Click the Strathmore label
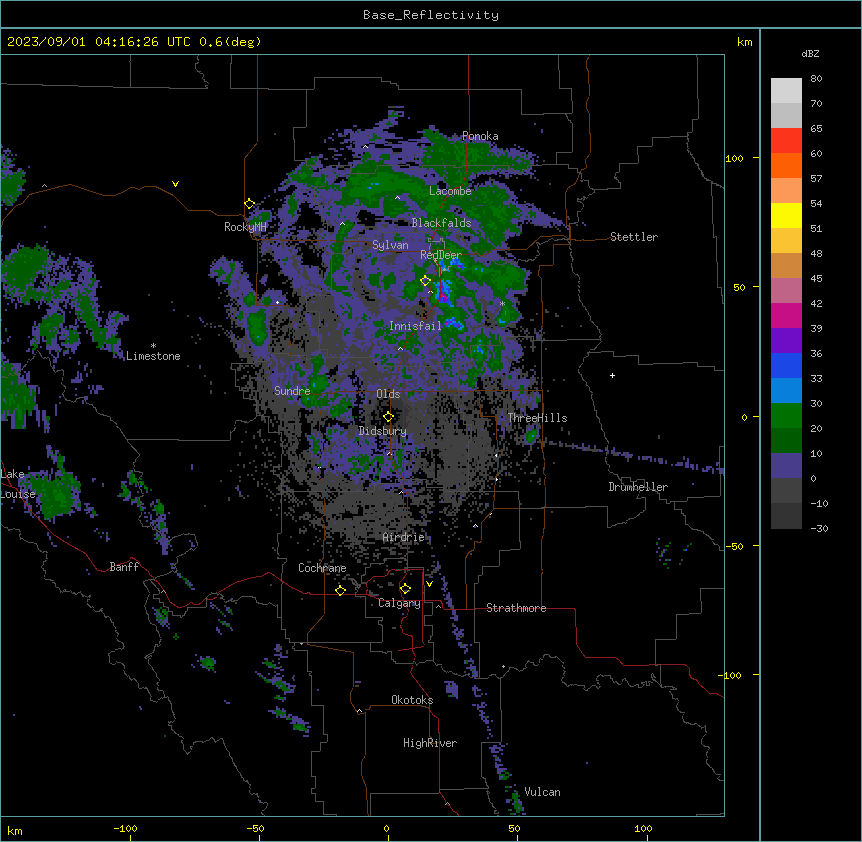Image resolution: width=862 pixels, height=842 pixels. [x=516, y=608]
